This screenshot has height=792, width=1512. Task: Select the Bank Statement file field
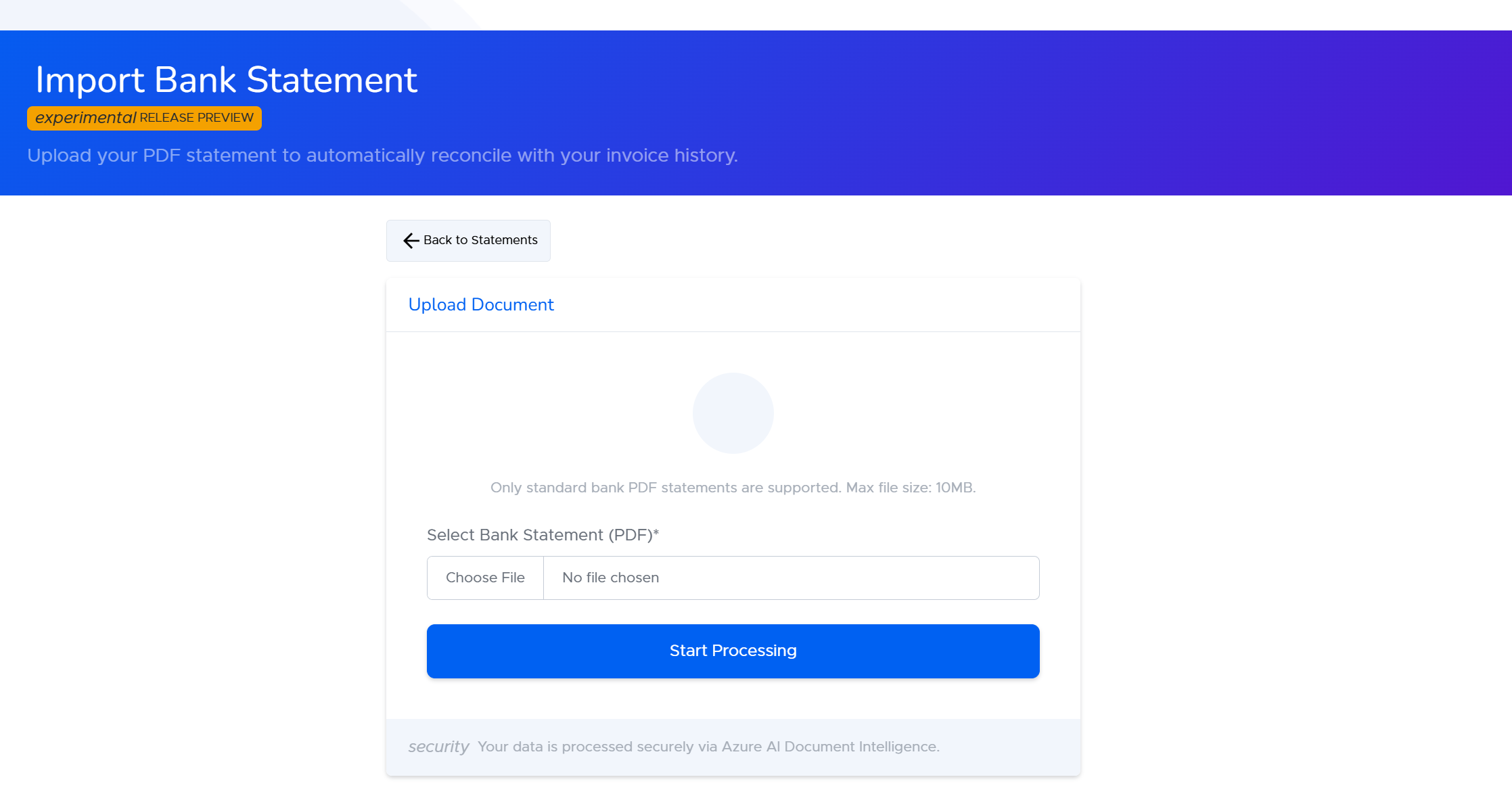[x=733, y=577]
